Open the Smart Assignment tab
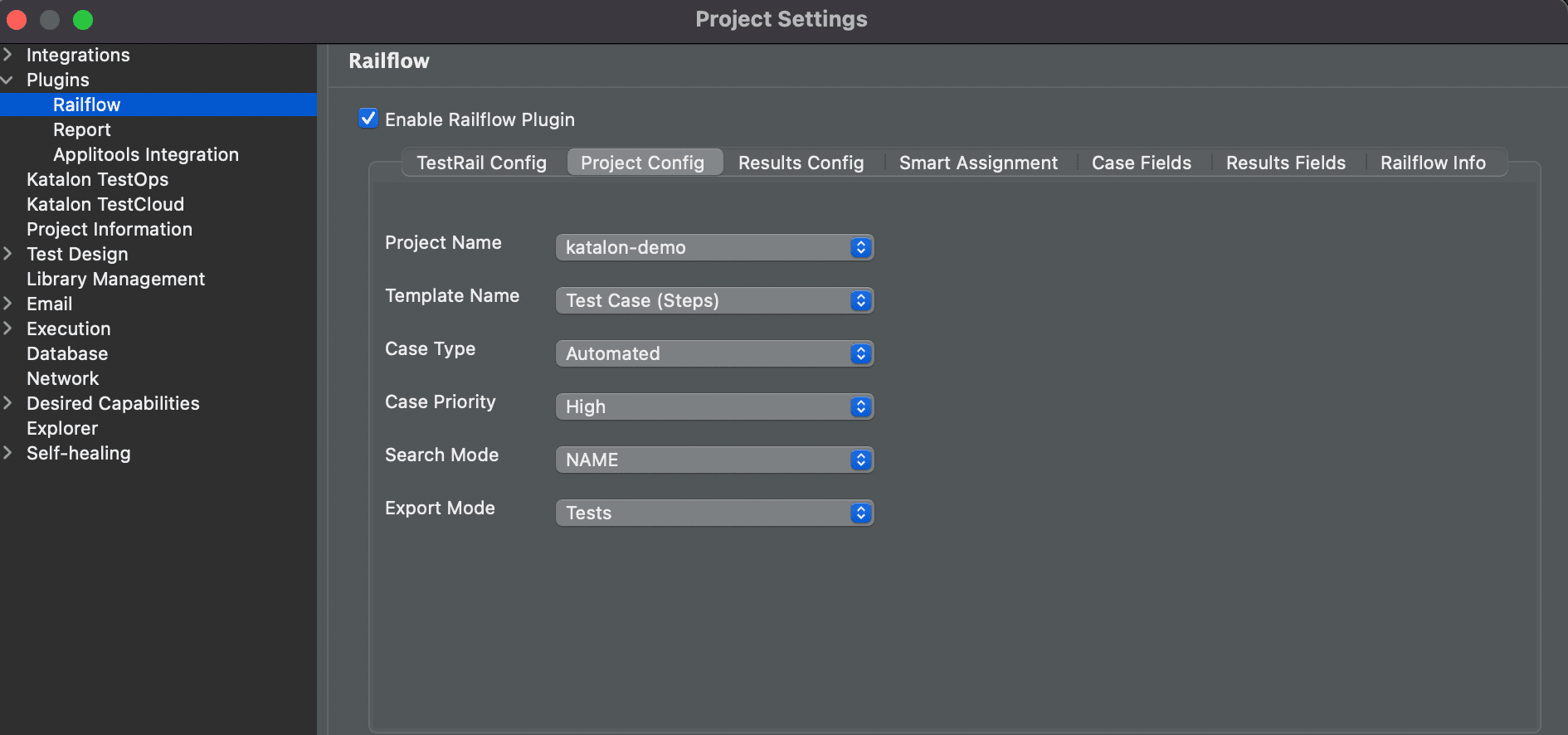Viewport: 1568px width, 735px height. tap(979, 163)
